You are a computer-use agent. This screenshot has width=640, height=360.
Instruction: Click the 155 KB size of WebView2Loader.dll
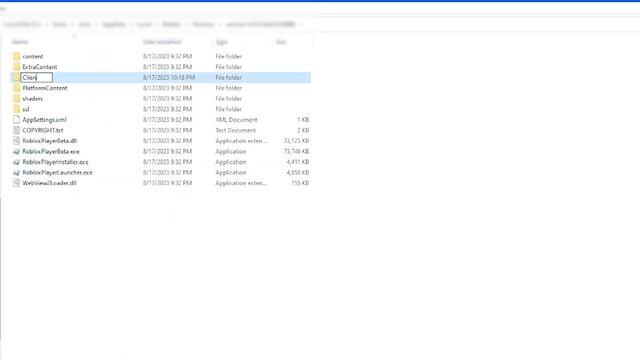pos(300,183)
